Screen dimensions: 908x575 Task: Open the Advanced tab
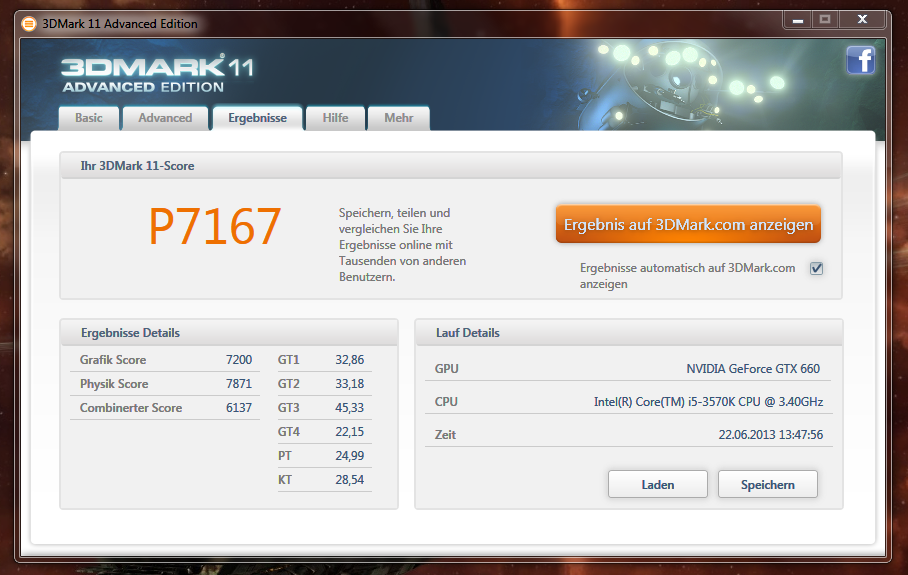(165, 118)
